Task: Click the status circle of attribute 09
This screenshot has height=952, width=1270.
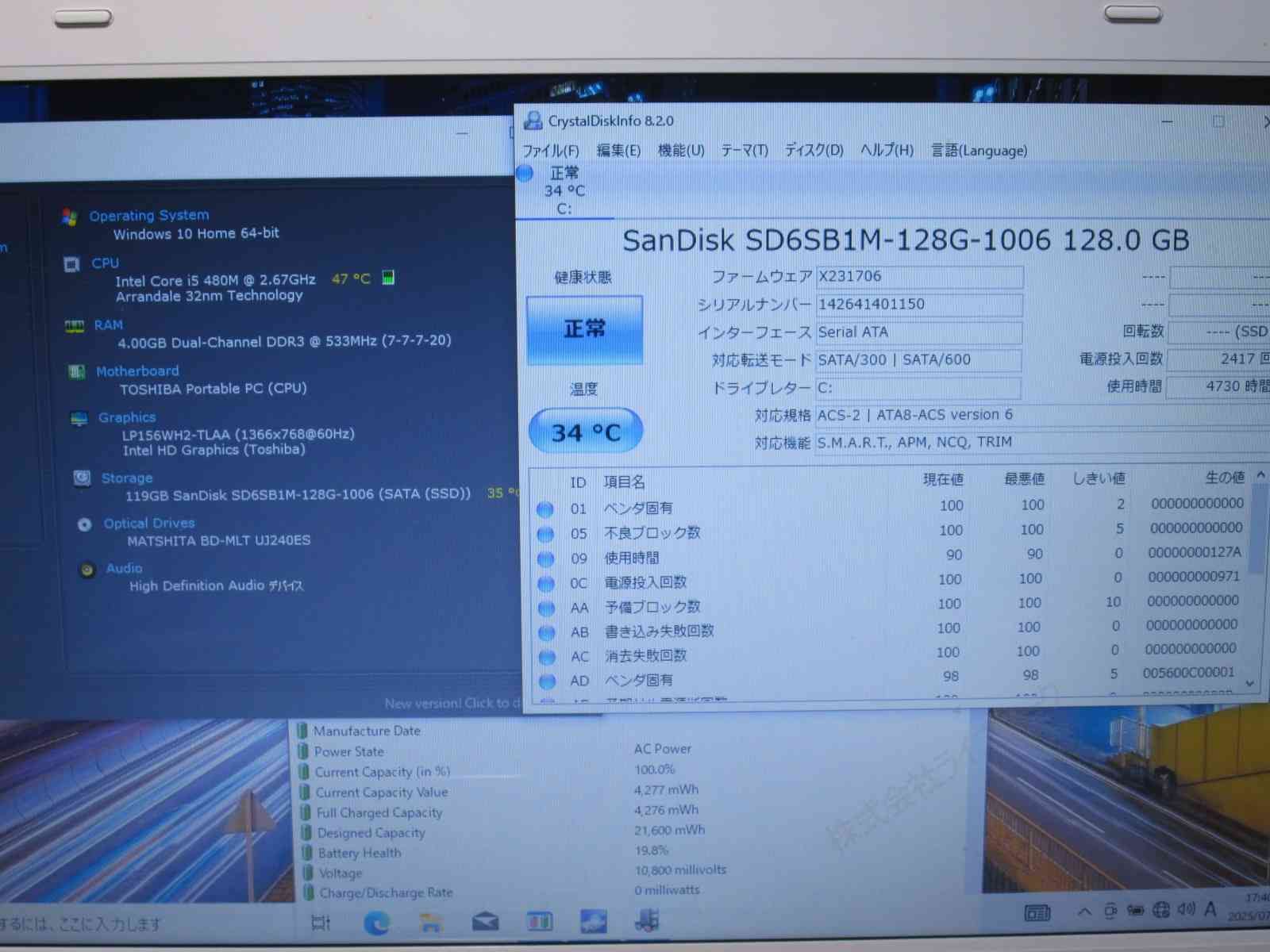Action: coord(545,559)
